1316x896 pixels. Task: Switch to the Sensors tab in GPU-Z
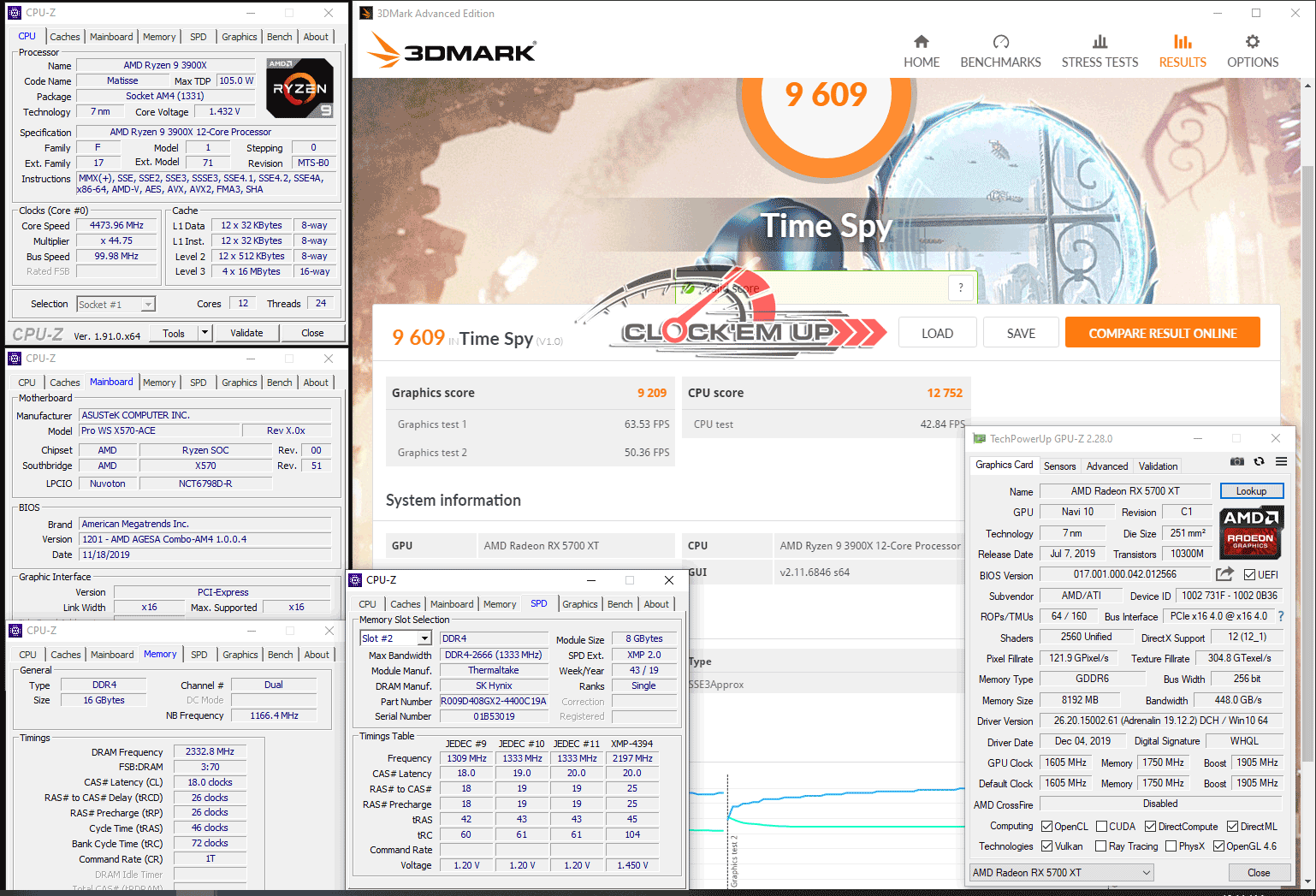pos(1059,466)
